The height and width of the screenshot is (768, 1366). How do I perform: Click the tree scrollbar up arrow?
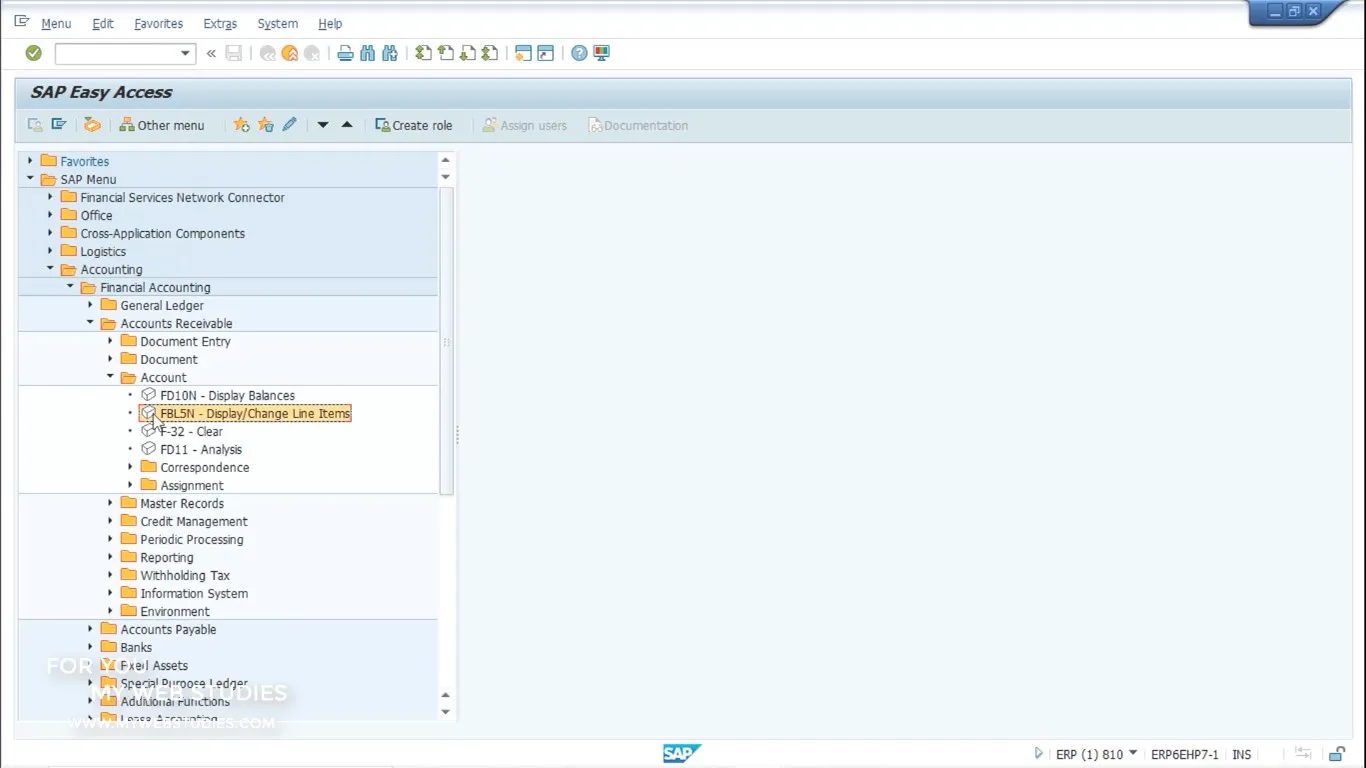pos(446,160)
